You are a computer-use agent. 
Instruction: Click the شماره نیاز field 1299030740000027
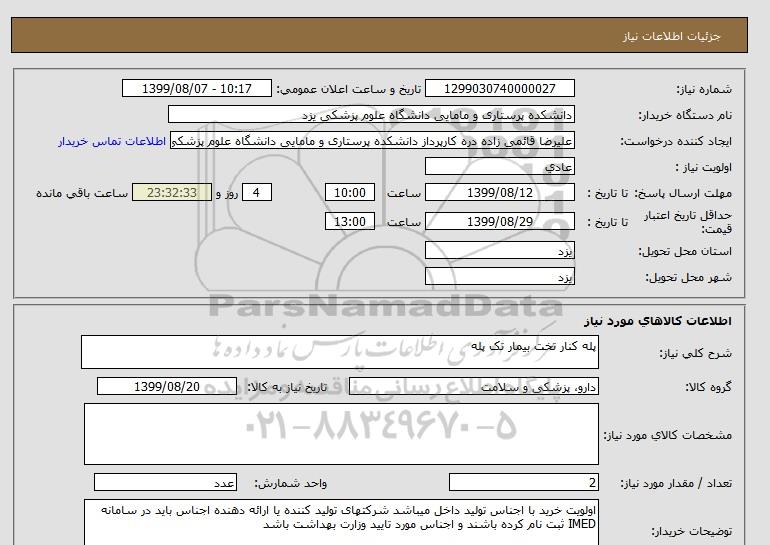pyautogui.click(x=499, y=88)
